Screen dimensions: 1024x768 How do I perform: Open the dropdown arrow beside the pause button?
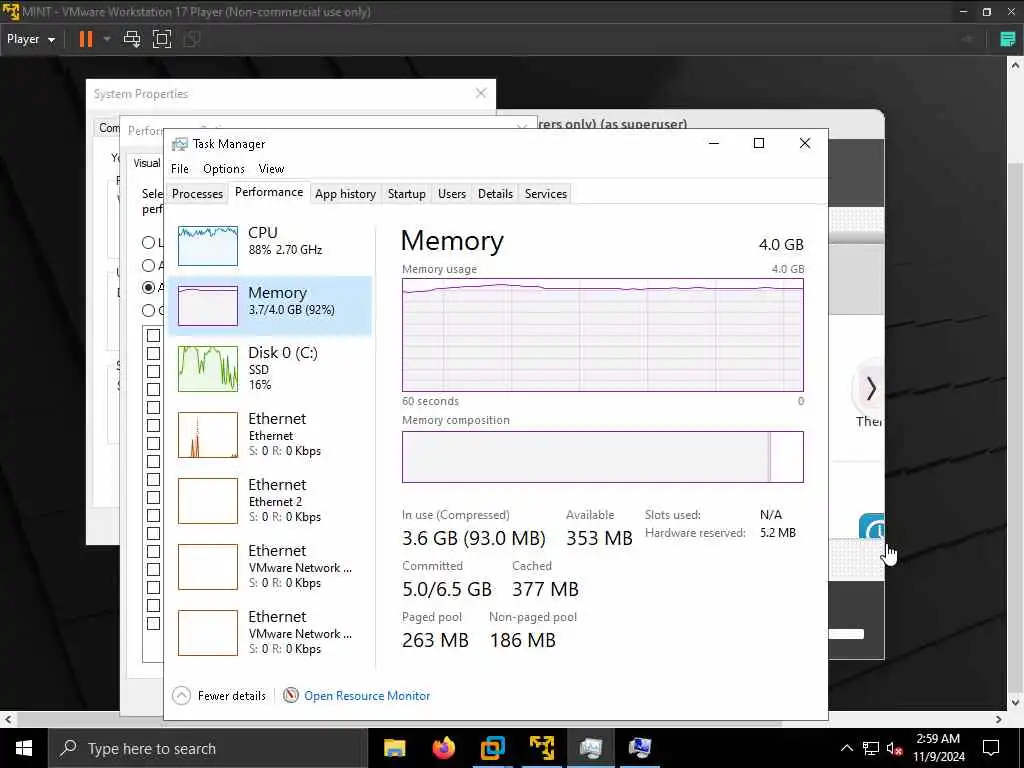107,39
